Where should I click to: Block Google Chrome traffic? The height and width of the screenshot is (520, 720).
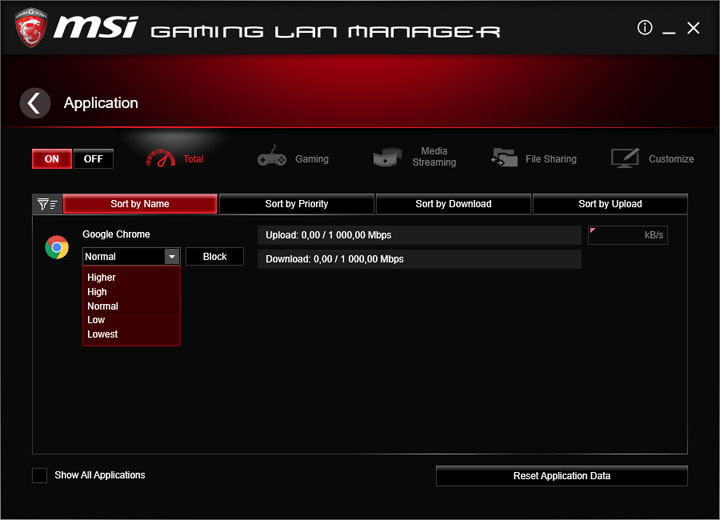[x=214, y=256]
